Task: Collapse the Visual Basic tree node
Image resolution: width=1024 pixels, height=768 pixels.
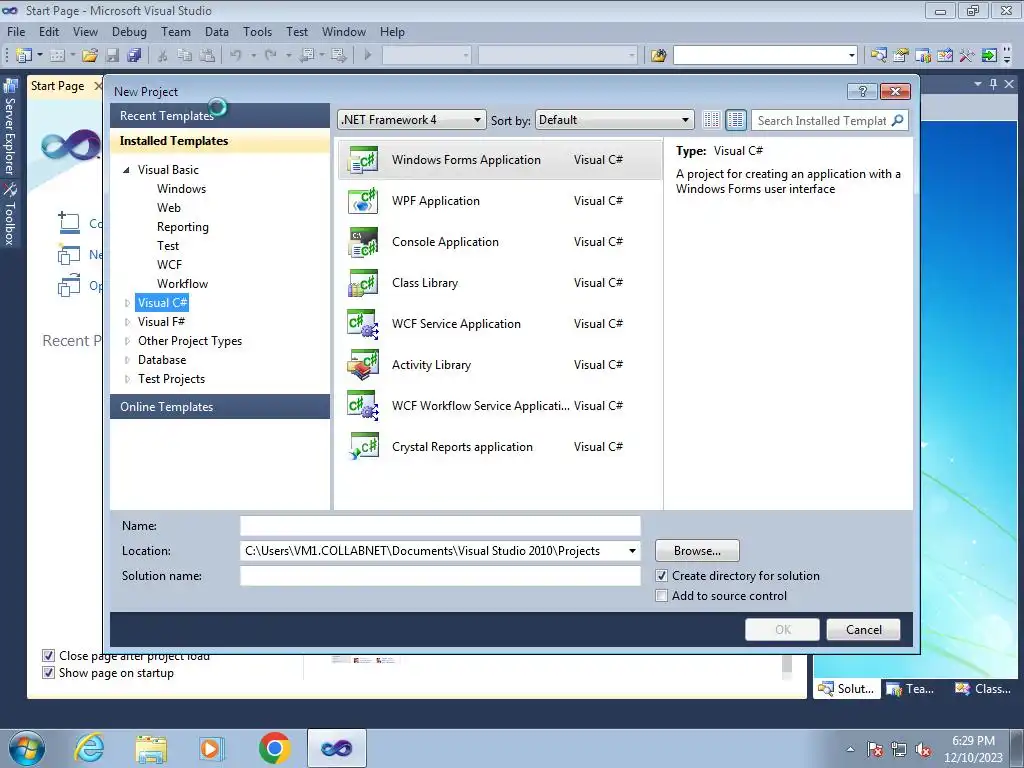Action: (127, 170)
